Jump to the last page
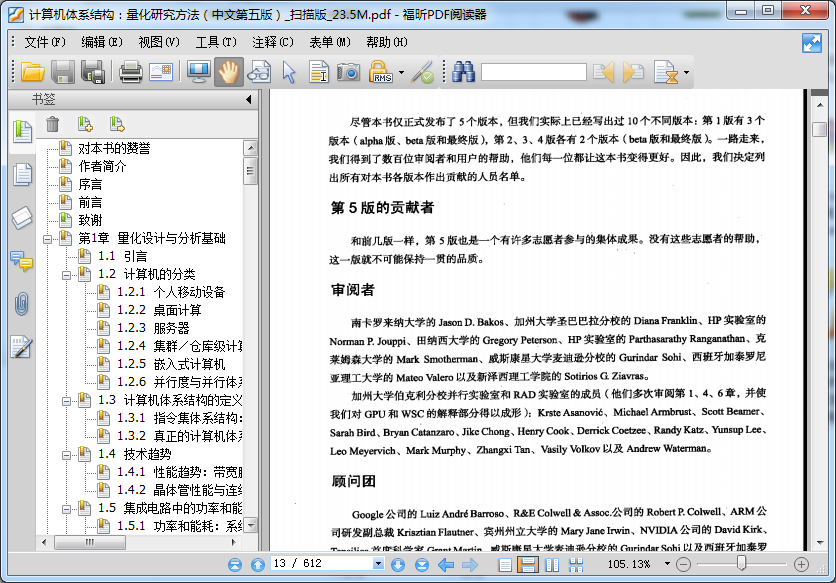836x583 pixels. (x=422, y=564)
